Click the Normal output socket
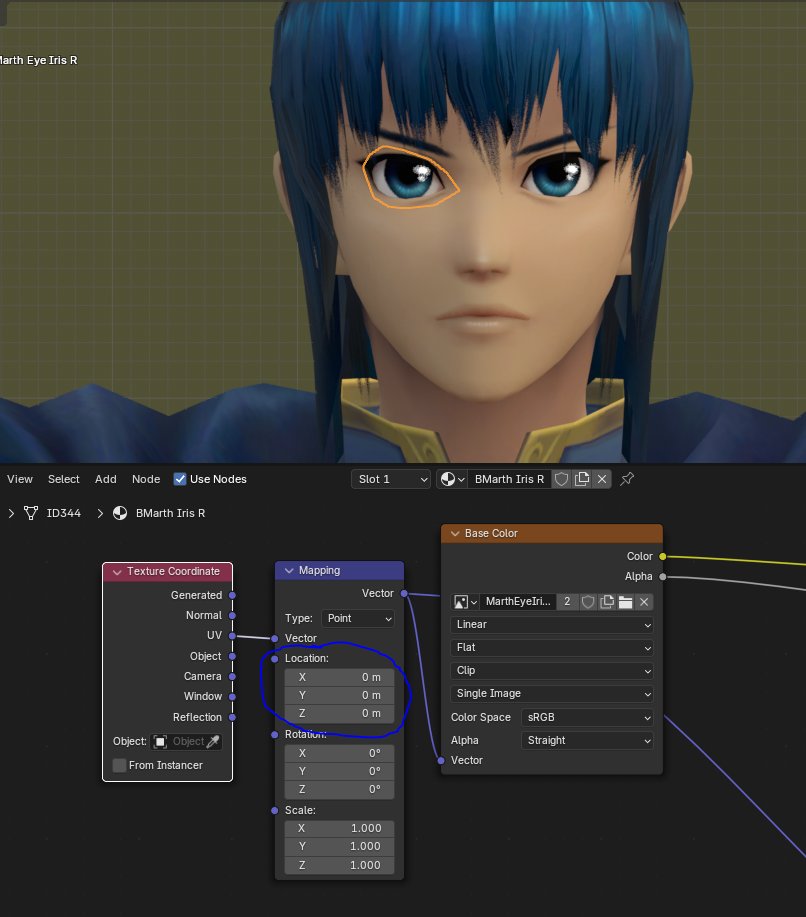806x917 pixels. click(232, 615)
